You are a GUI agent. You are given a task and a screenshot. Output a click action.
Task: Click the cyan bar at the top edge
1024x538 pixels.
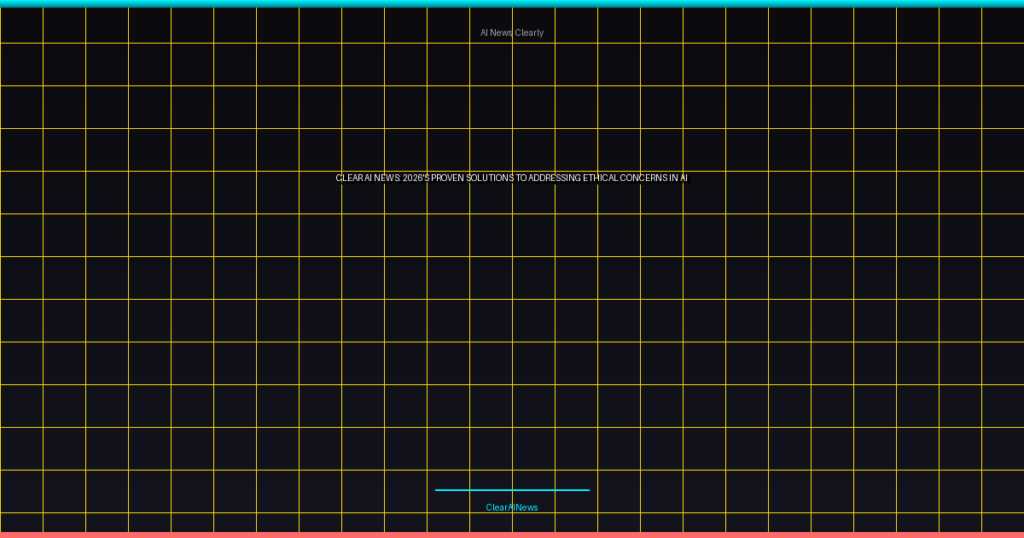click(x=512, y=3)
